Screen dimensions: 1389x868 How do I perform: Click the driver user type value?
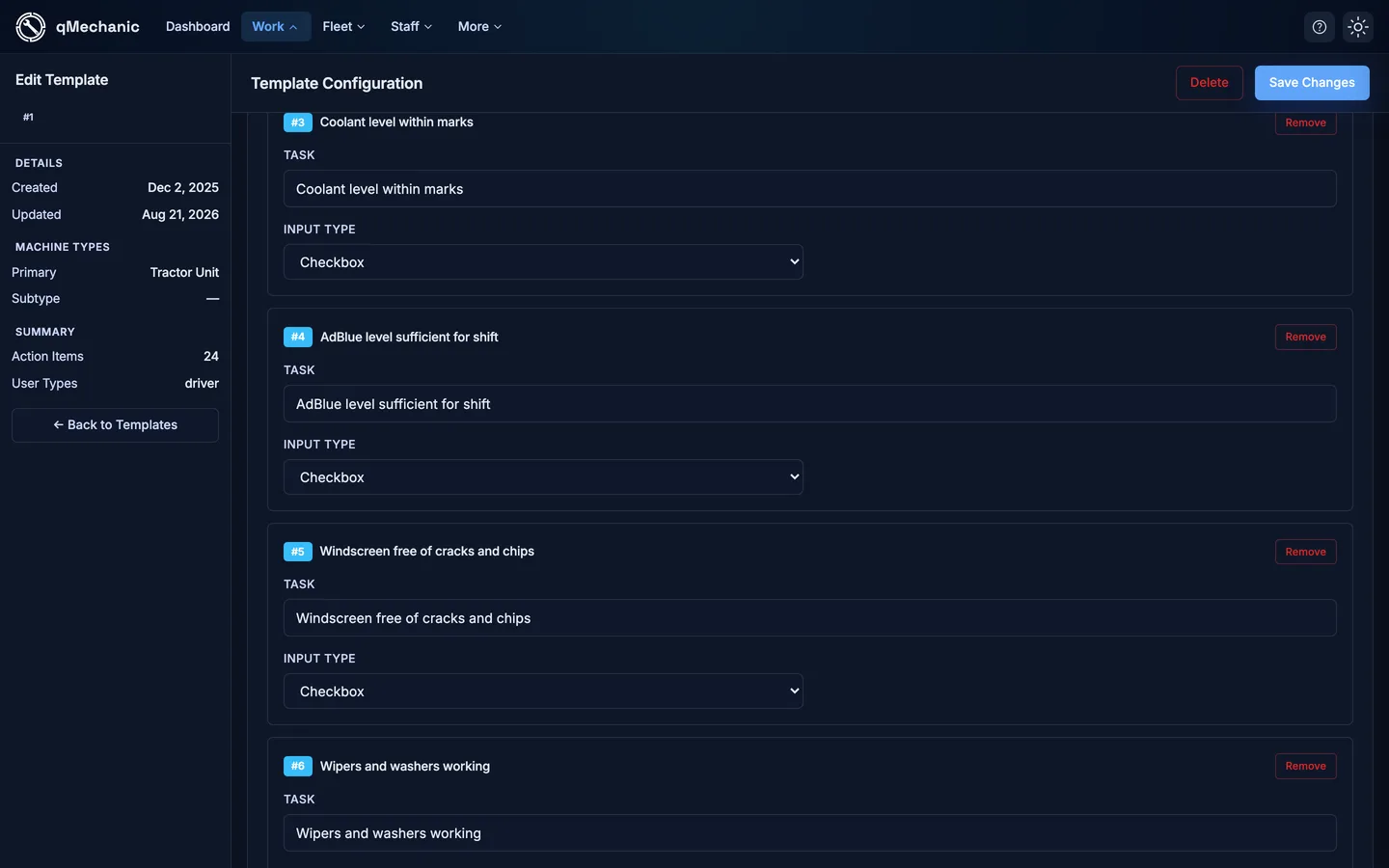tap(202, 384)
